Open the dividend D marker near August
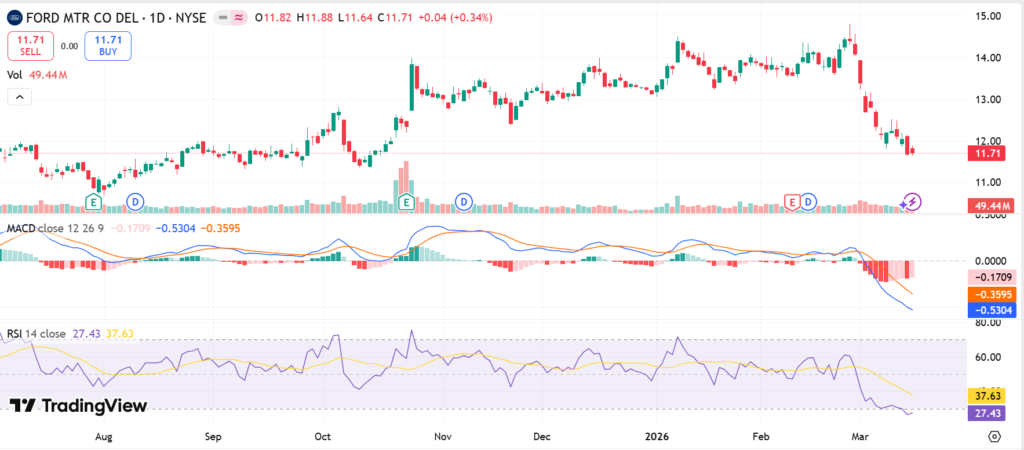 [x=135, y=202]
